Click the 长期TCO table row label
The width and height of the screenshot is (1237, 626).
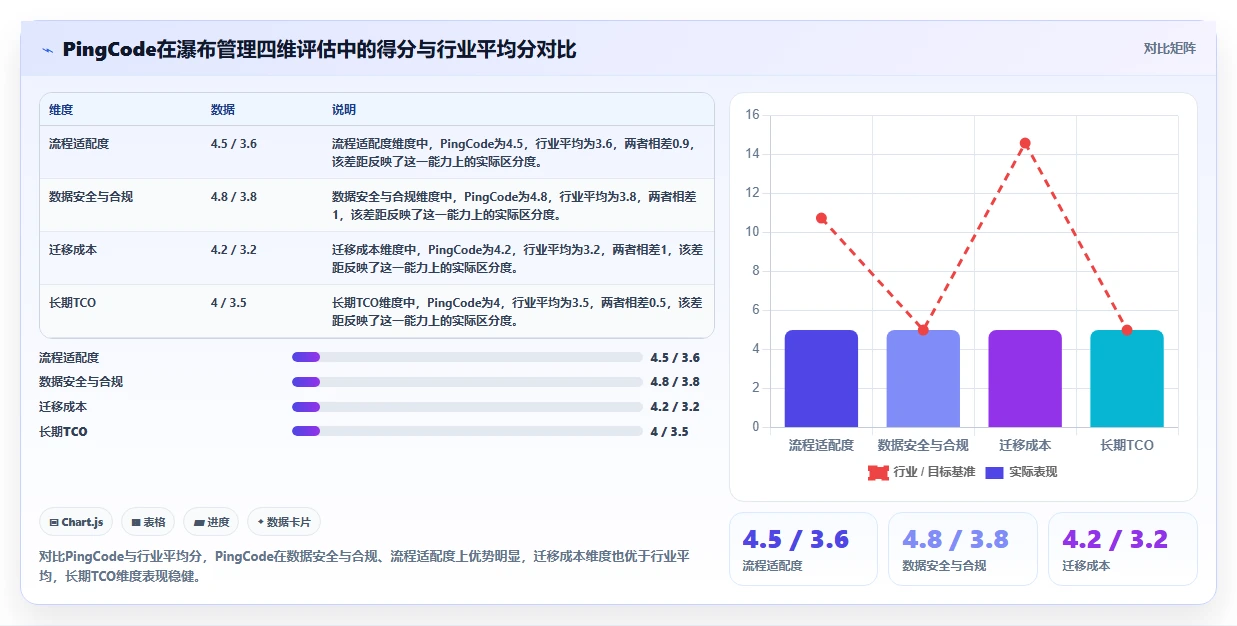pyautogui.click(x=72, y=303)
